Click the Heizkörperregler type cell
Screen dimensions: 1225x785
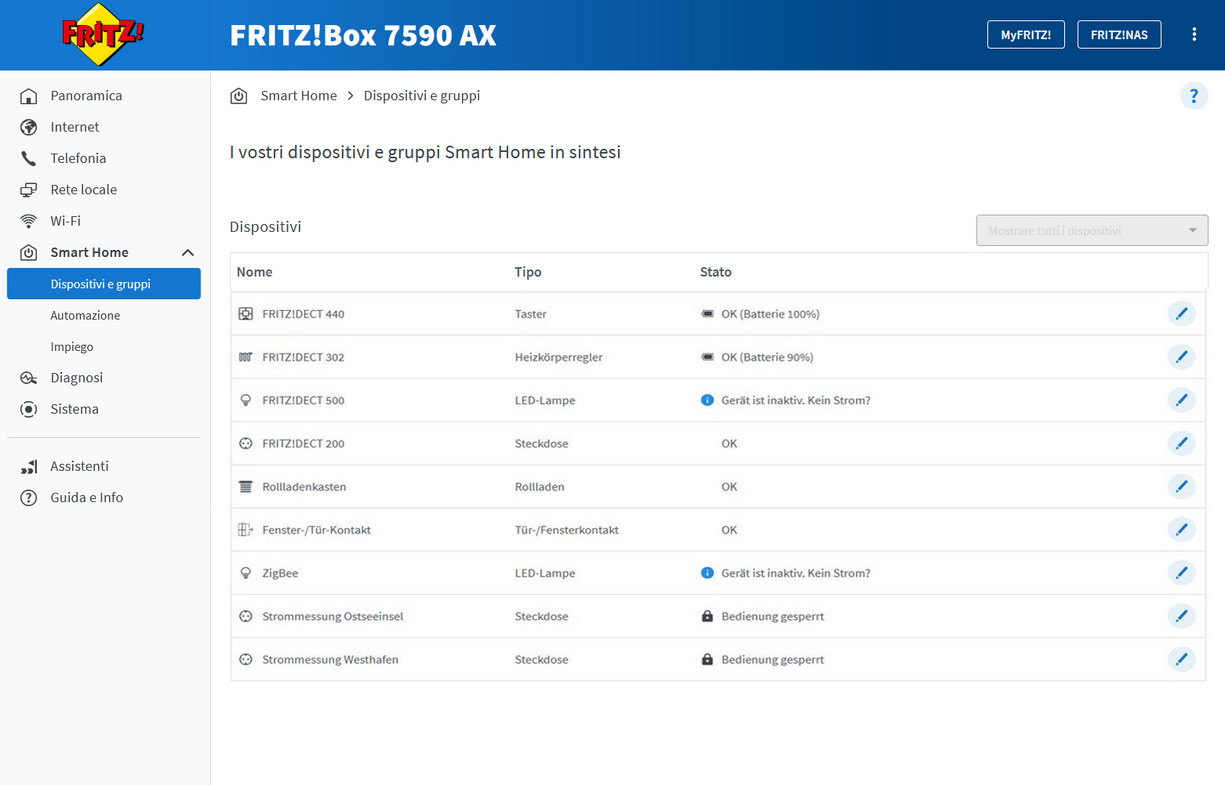pyautogui.click(x=559, y=357)
